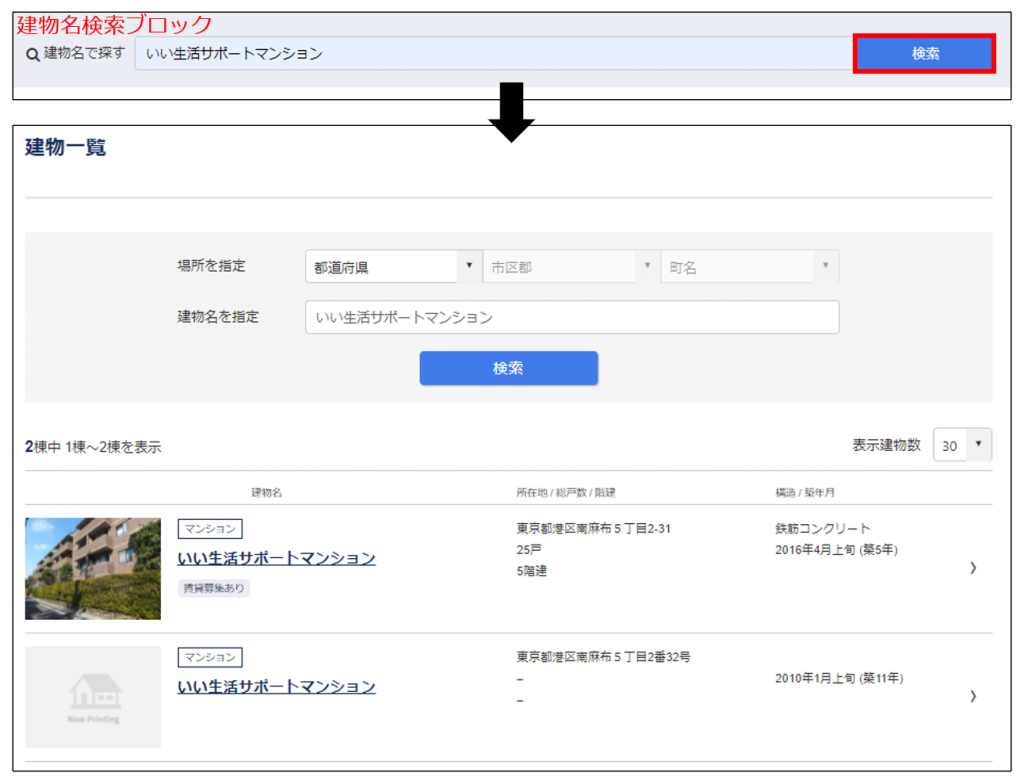Click the right chevron on the 2010年1月上旬 row
Screen dimensions: 1024x784
tap(973, 696)
